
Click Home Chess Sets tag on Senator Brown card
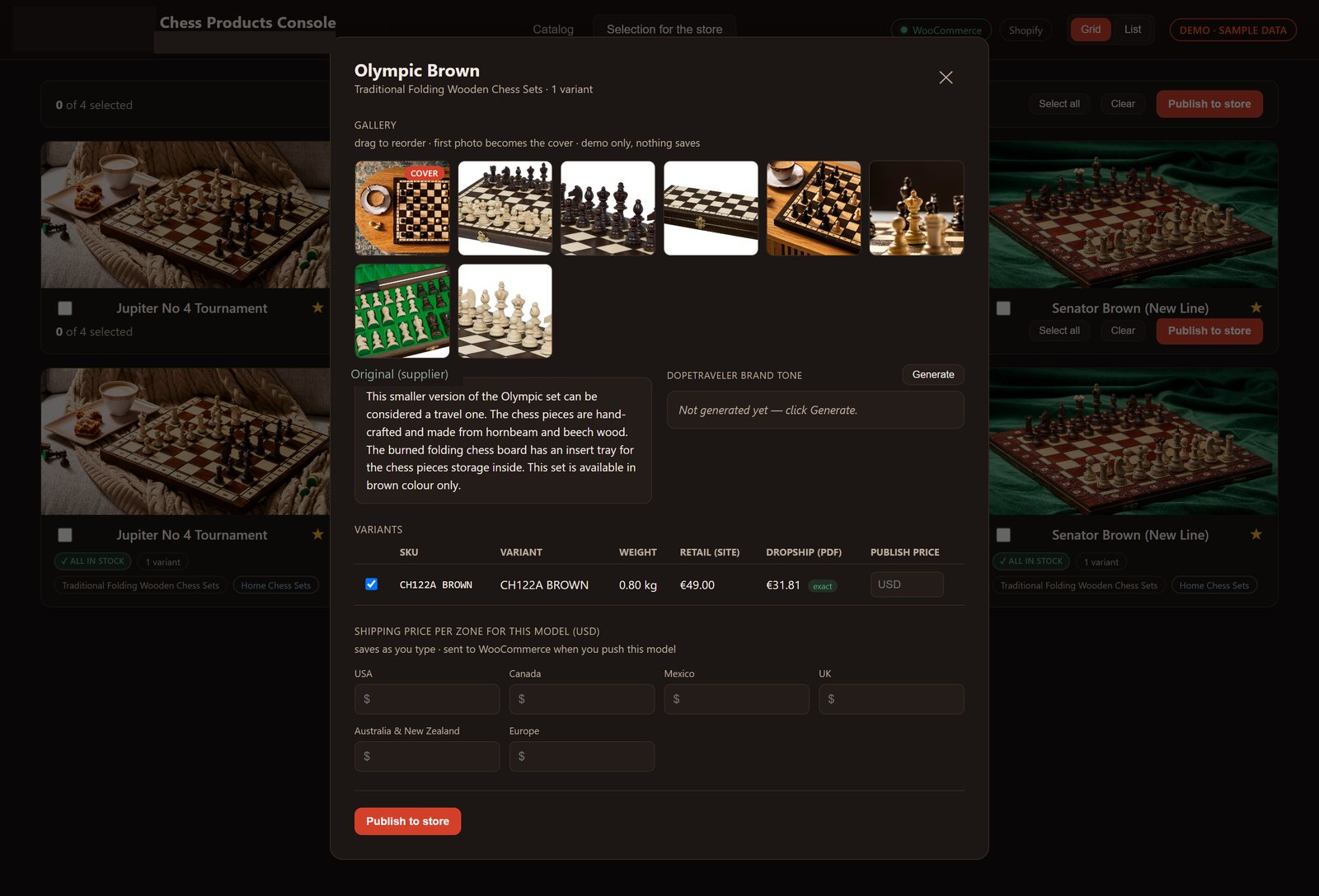click(1213, 585)
